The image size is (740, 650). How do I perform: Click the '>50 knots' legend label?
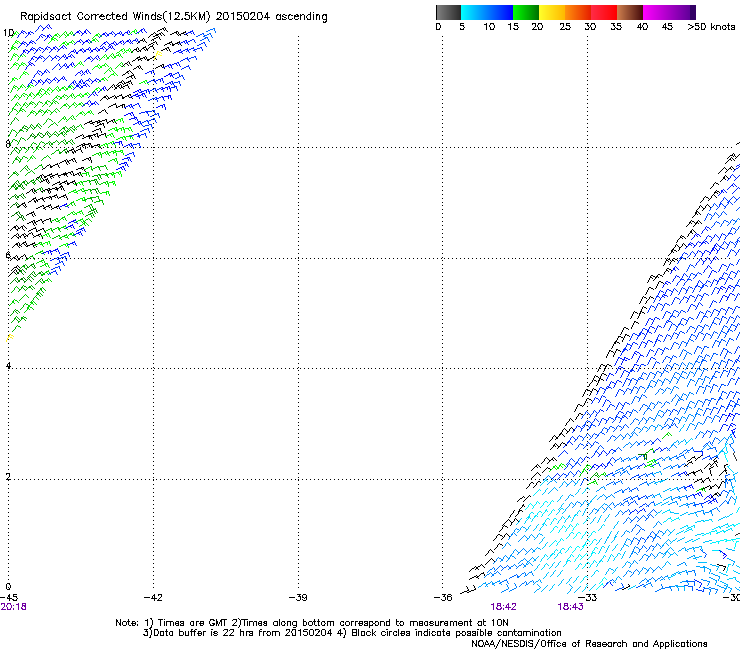pyautogui.click(x=711, y=27)
